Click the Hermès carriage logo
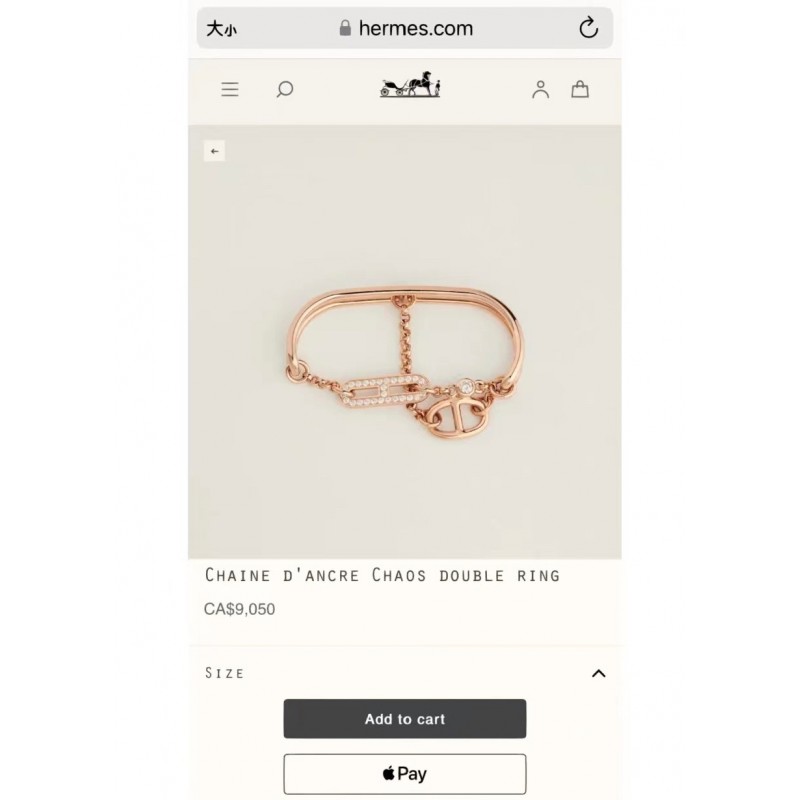The width and height of the screenshot is (800, 800). 410,85
